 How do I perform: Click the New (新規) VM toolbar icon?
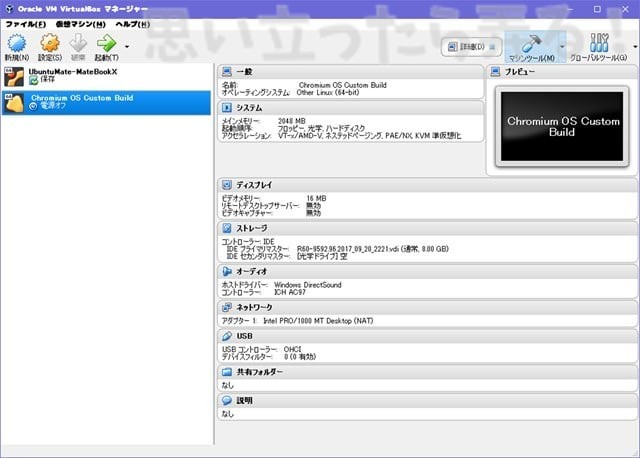17,43
